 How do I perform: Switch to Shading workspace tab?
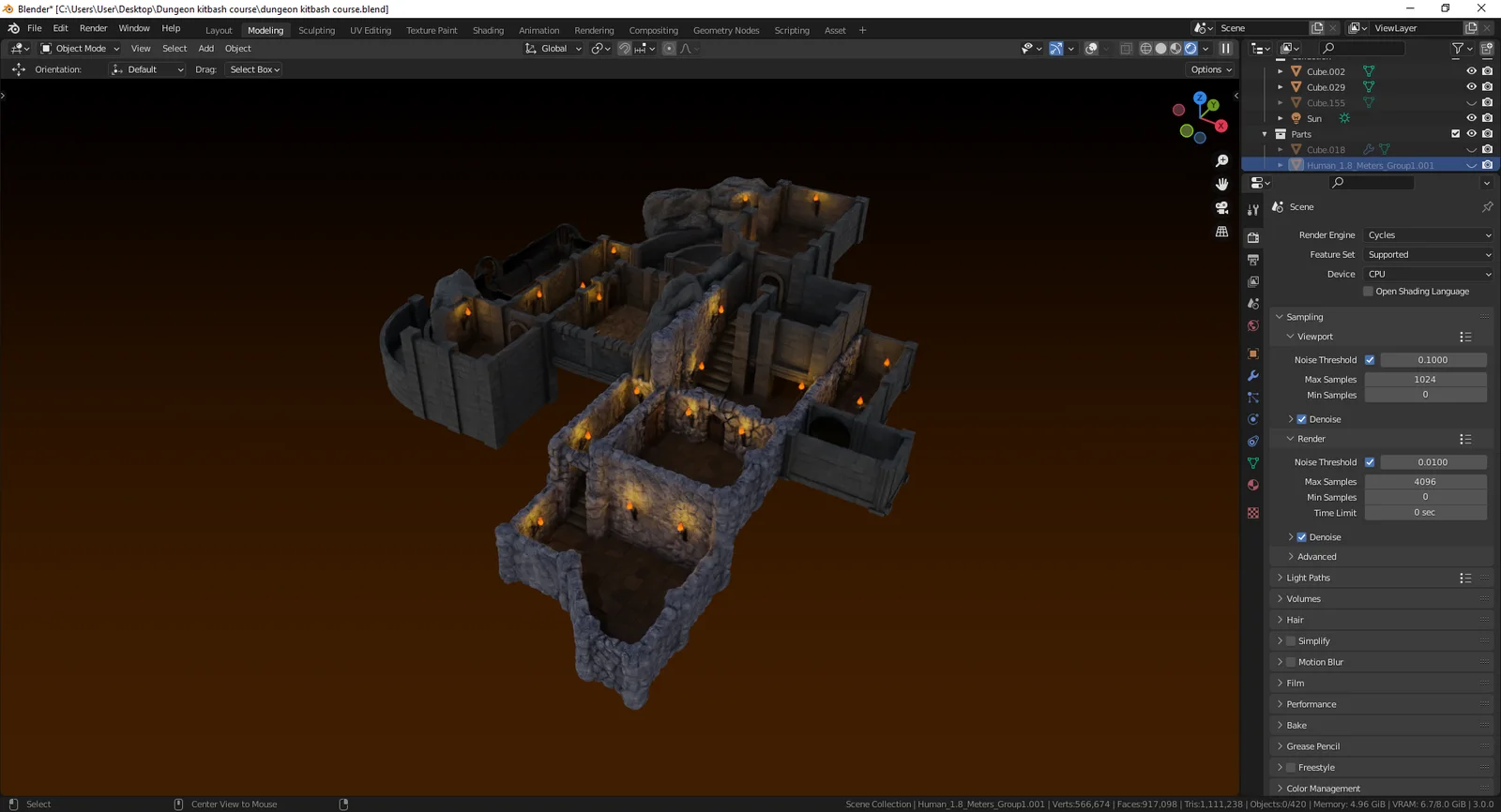tap(488, 30)
